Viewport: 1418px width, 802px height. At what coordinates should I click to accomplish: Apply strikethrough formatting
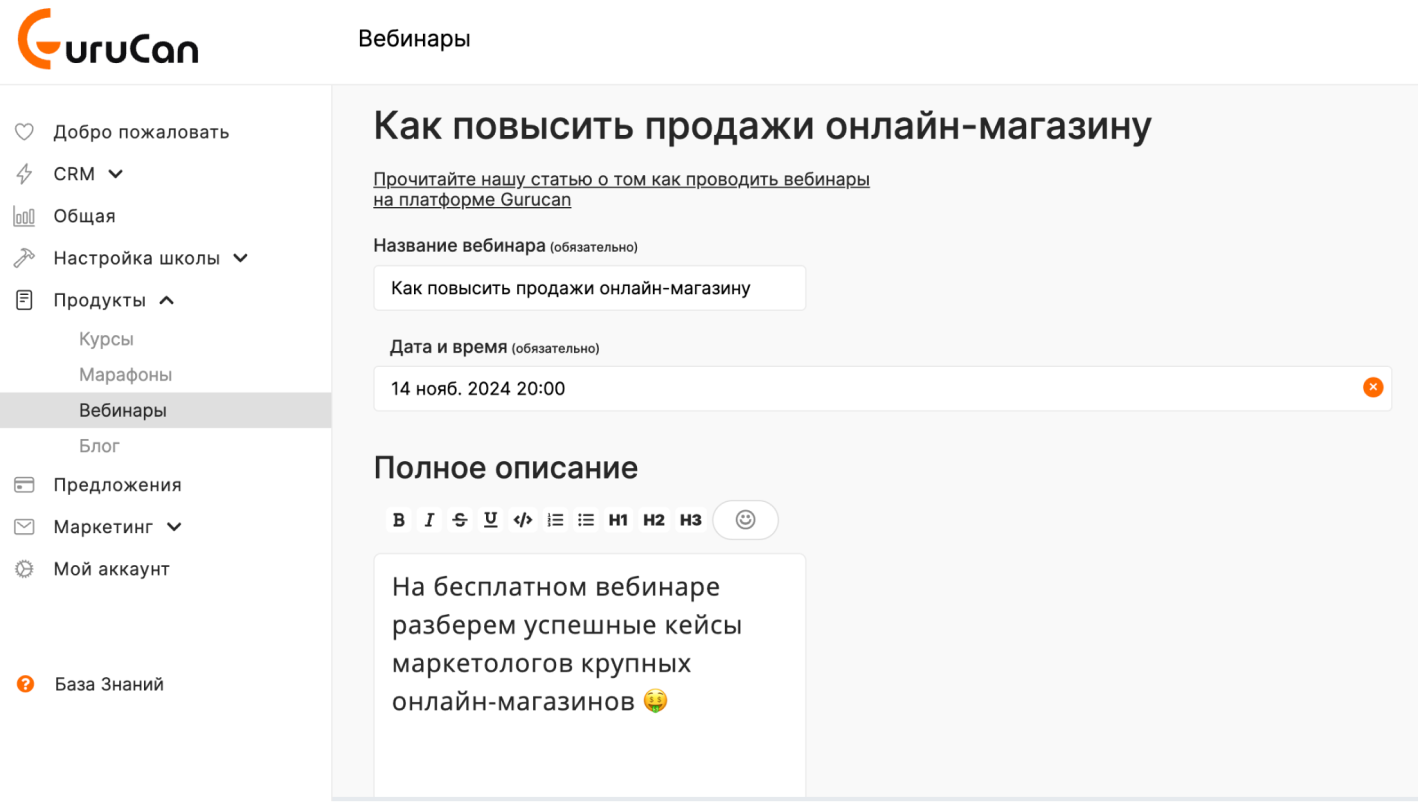(460, 520)
